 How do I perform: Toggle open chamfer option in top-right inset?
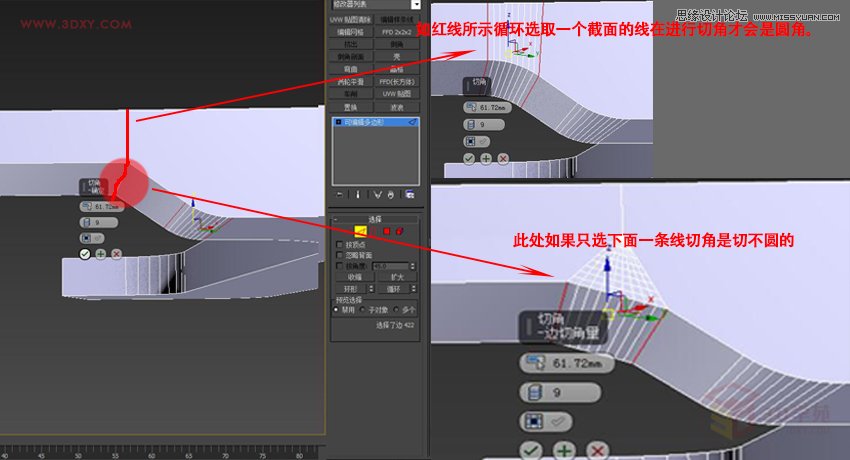click(x=476, y=141)
